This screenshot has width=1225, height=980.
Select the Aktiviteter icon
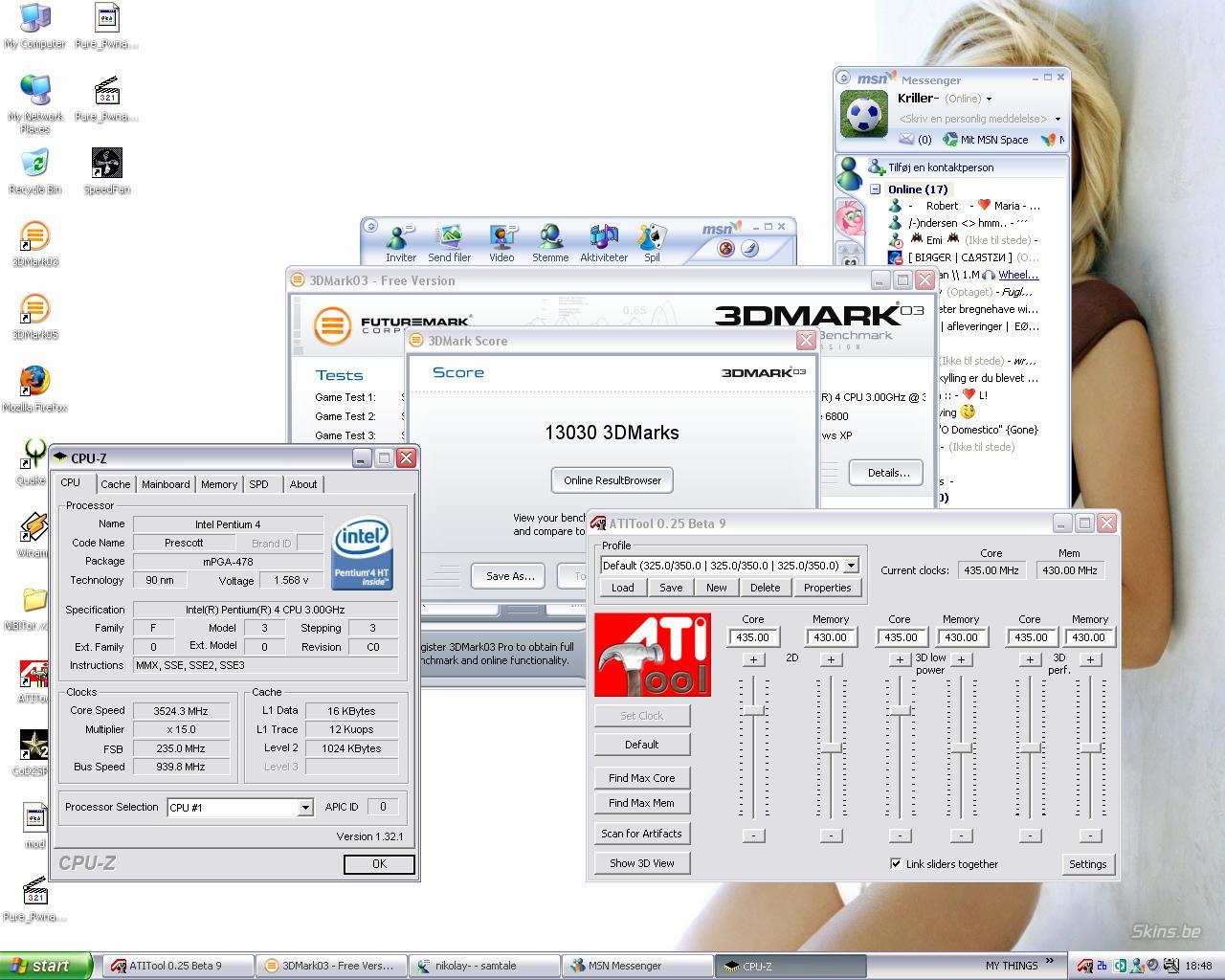(604, 237)
